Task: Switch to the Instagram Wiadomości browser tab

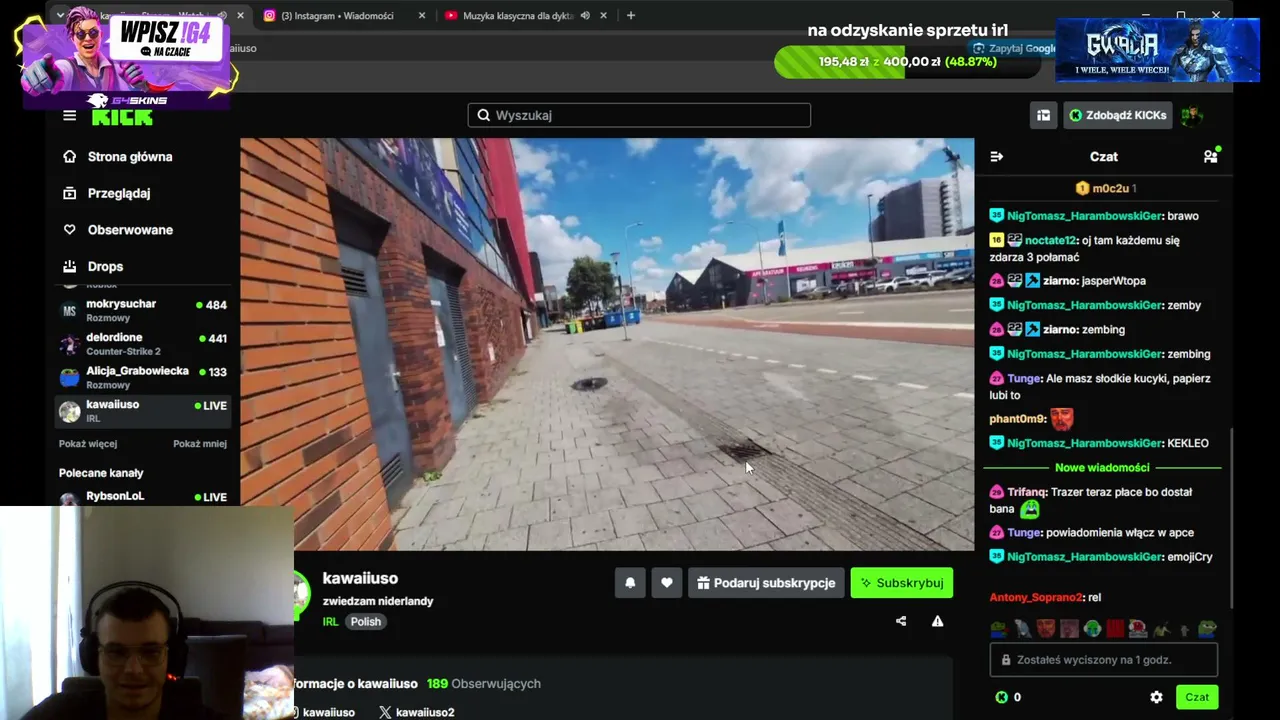Action: pyautogui.click(x=337, y=16)
